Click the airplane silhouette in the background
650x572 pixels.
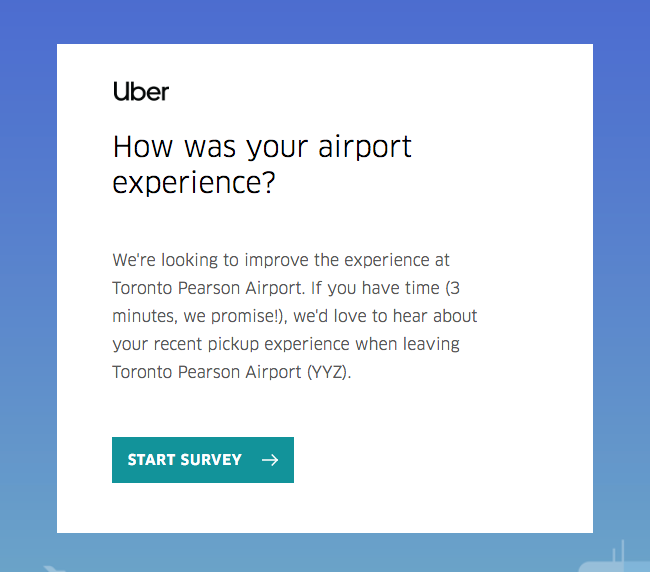pos(54,568)
